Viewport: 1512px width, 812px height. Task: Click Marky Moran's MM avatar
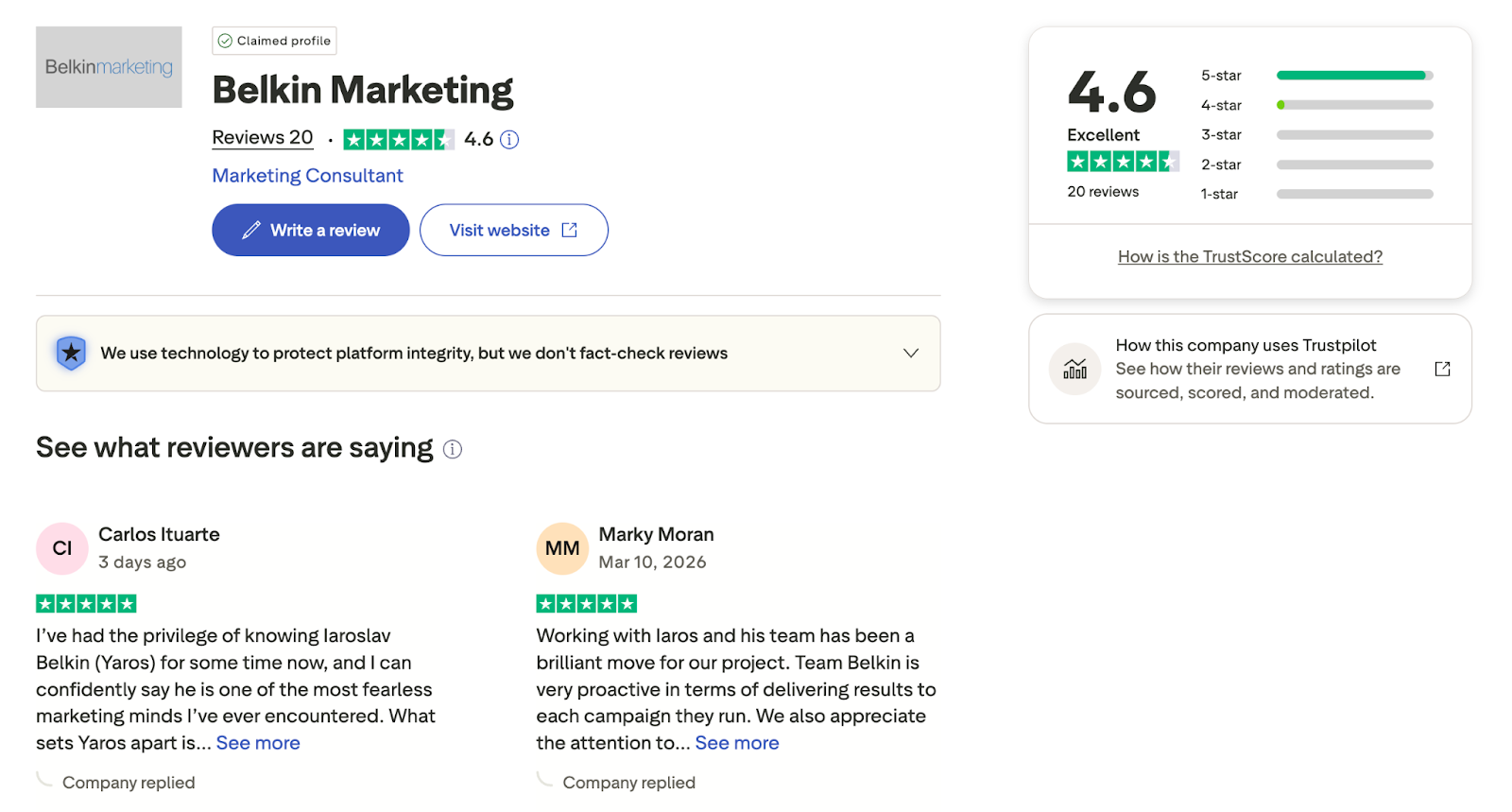tap(561, 548)
